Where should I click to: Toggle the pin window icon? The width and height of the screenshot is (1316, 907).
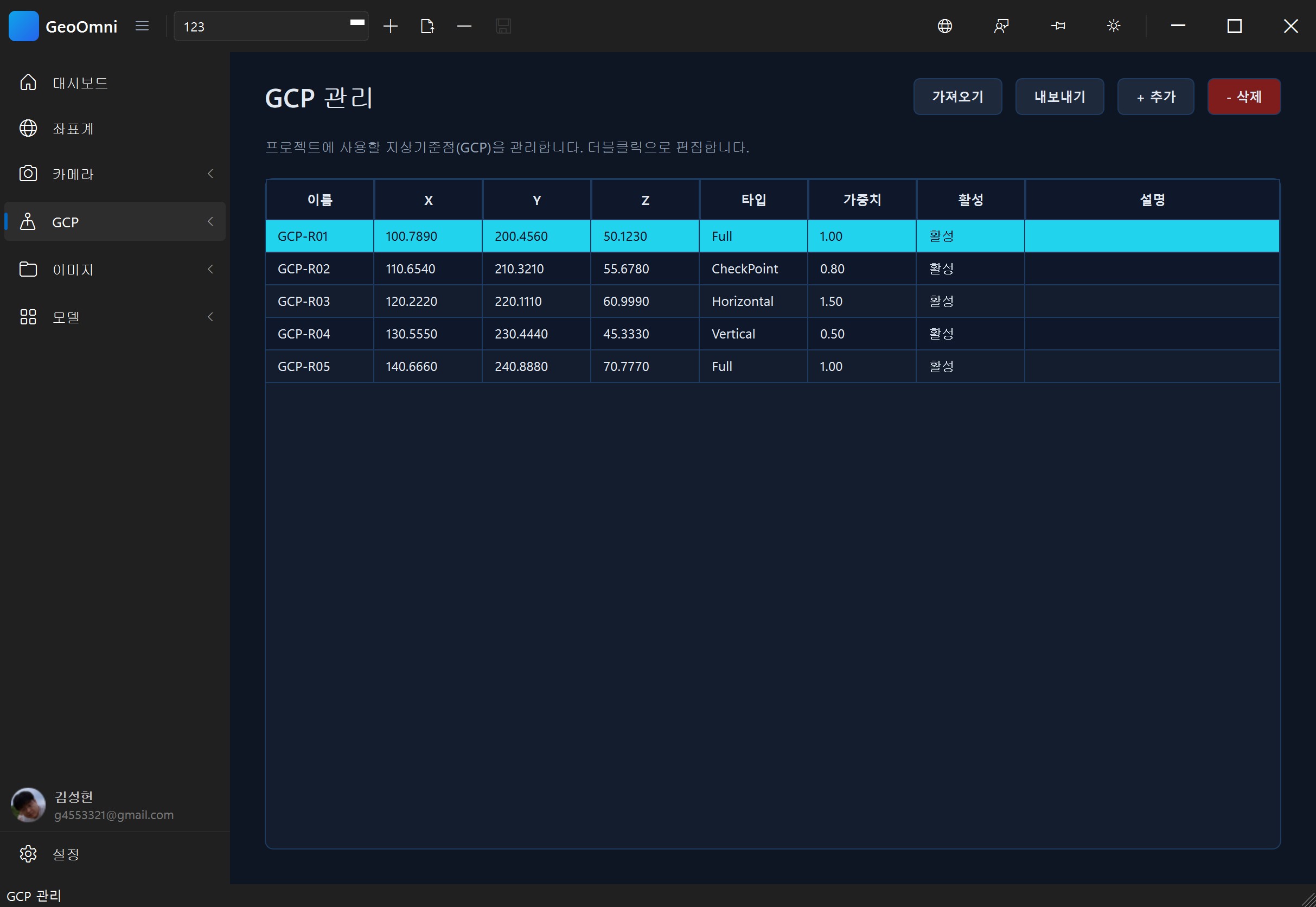point(1057,26)
